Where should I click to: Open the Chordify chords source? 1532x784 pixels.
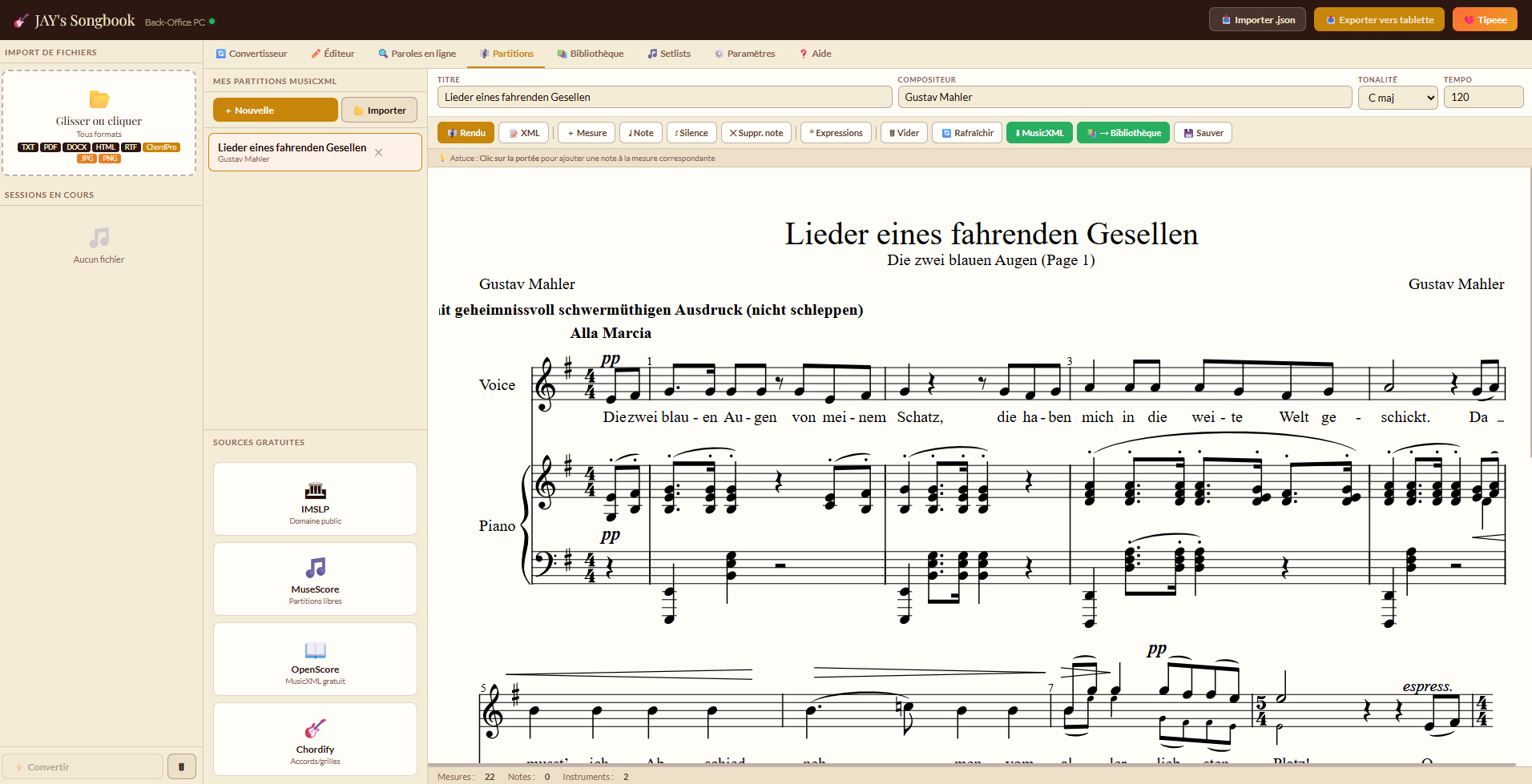click(x=315, y=739)
